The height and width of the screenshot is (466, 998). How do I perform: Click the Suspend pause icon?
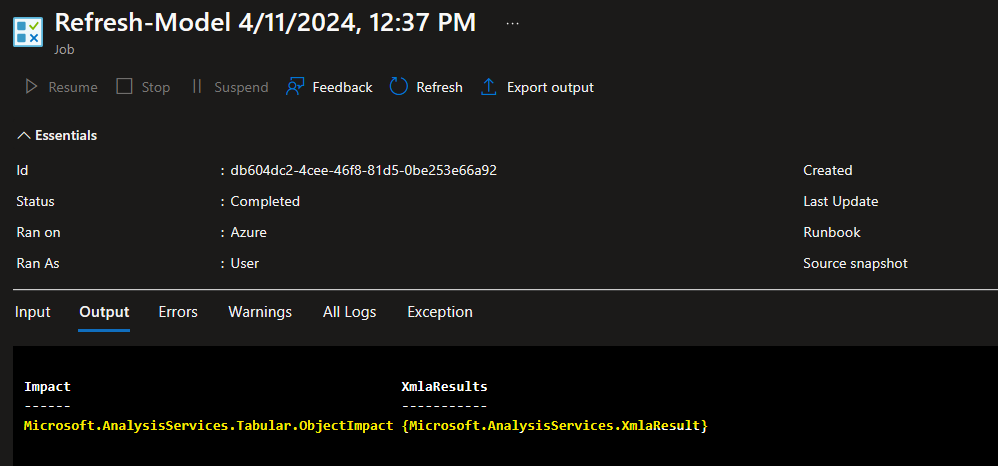(197, 87)
